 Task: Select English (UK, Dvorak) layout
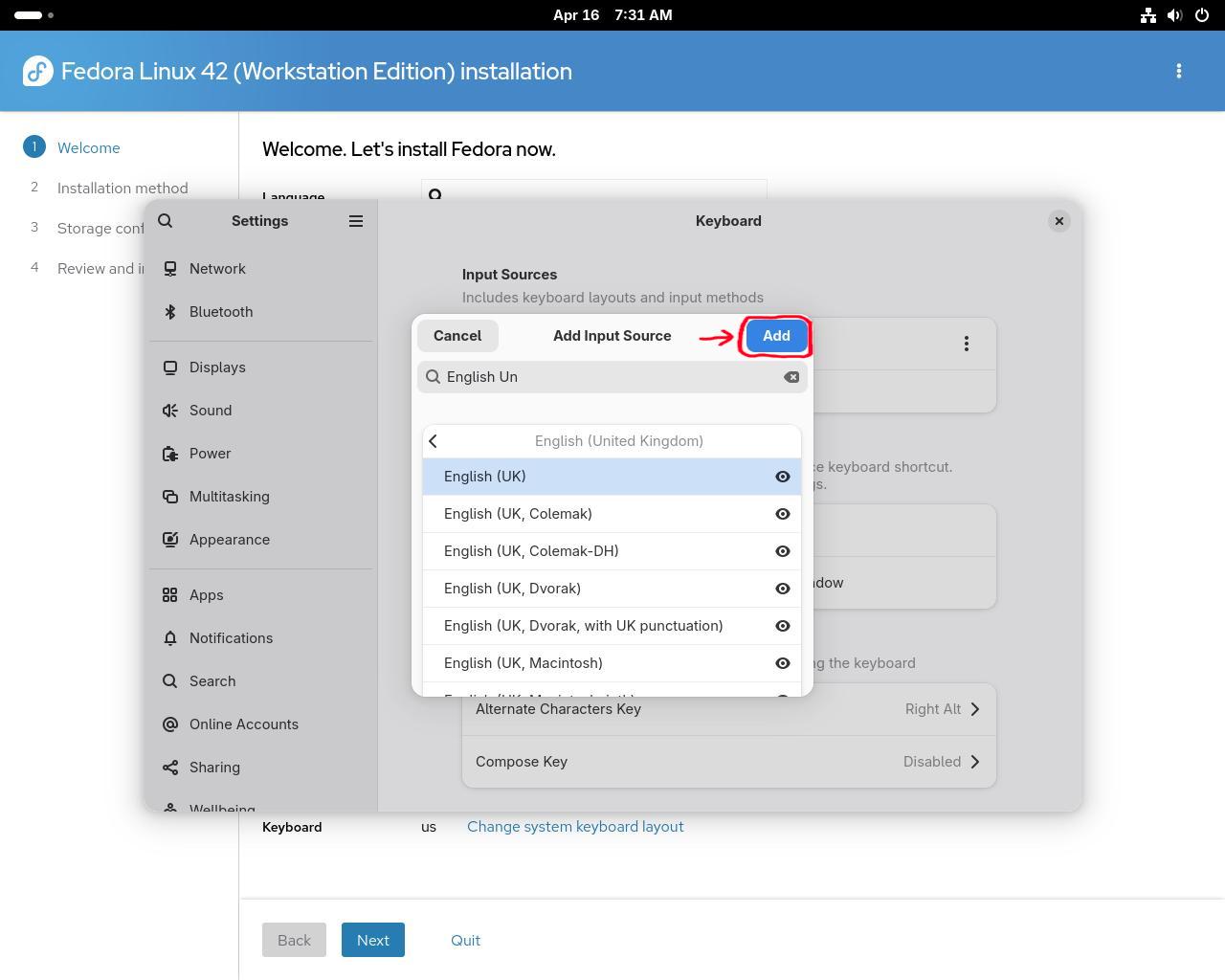click(x=612, y=589)
